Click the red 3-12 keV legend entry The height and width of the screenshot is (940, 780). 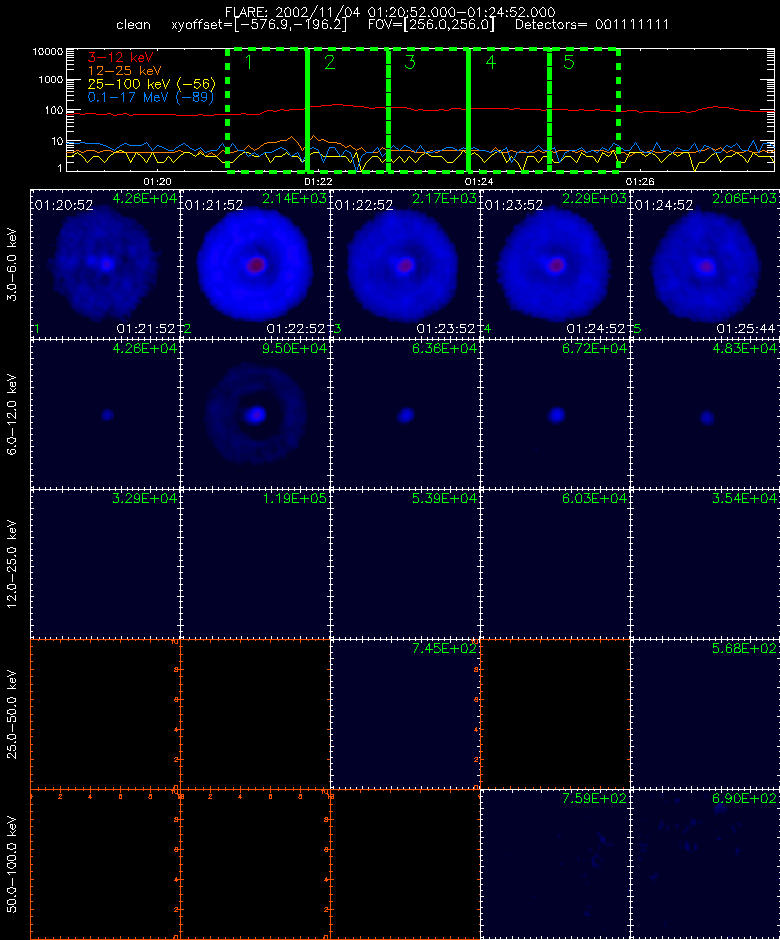tap(121, 58)
